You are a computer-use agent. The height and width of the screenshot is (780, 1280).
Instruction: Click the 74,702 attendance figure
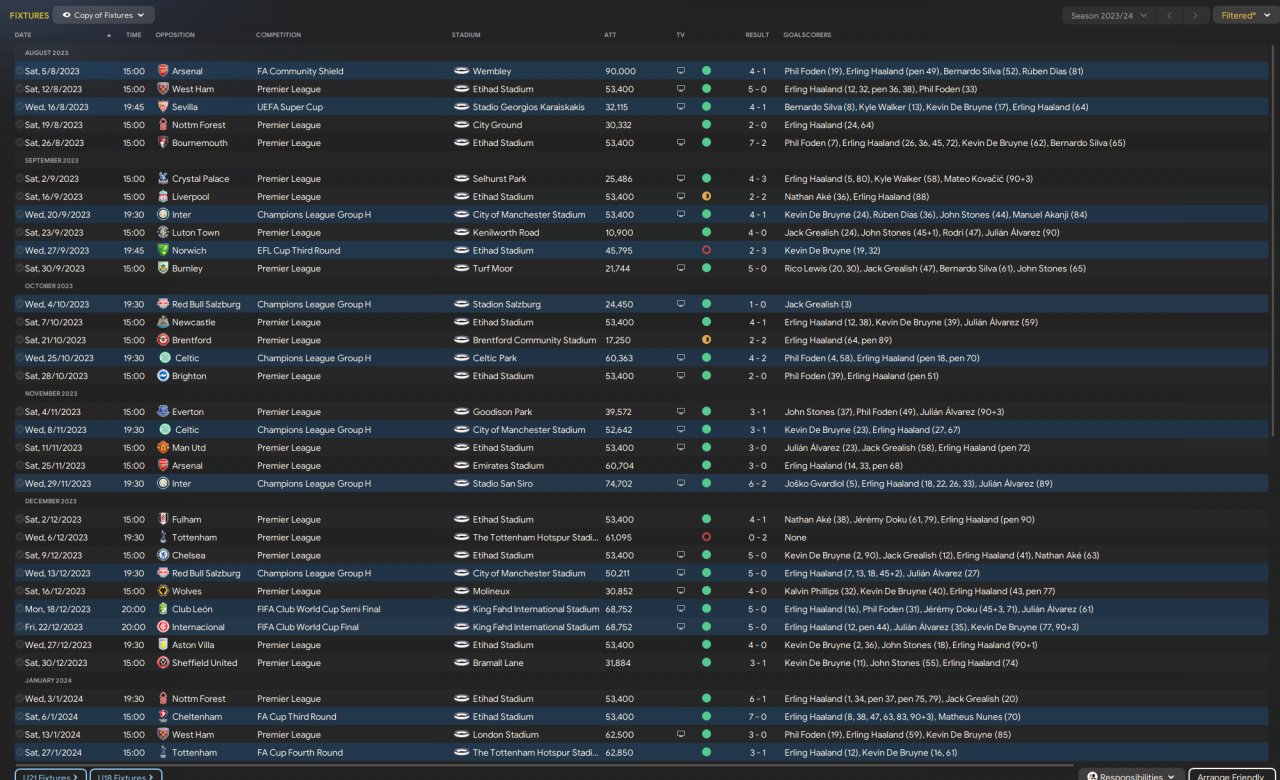pos(618,484)
